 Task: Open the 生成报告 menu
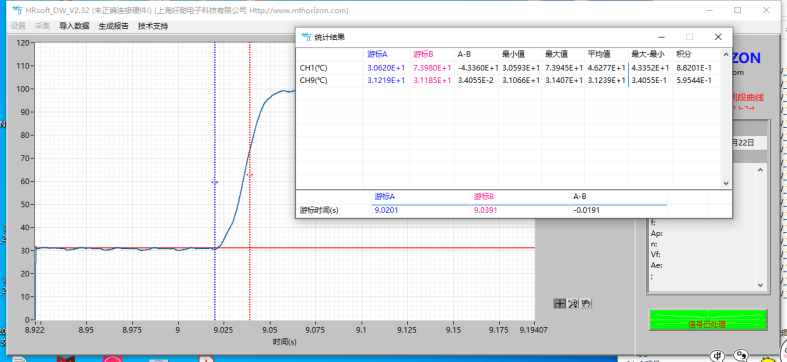coord(113,26)
